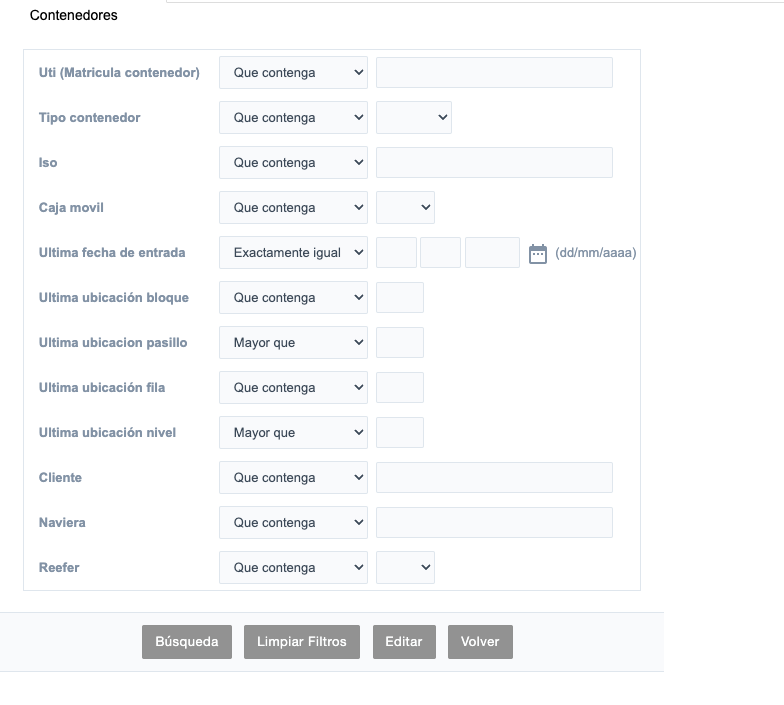Click the Búsqueda button
The height and width of the screenshot is (705, 784).
tap(187, 642)
